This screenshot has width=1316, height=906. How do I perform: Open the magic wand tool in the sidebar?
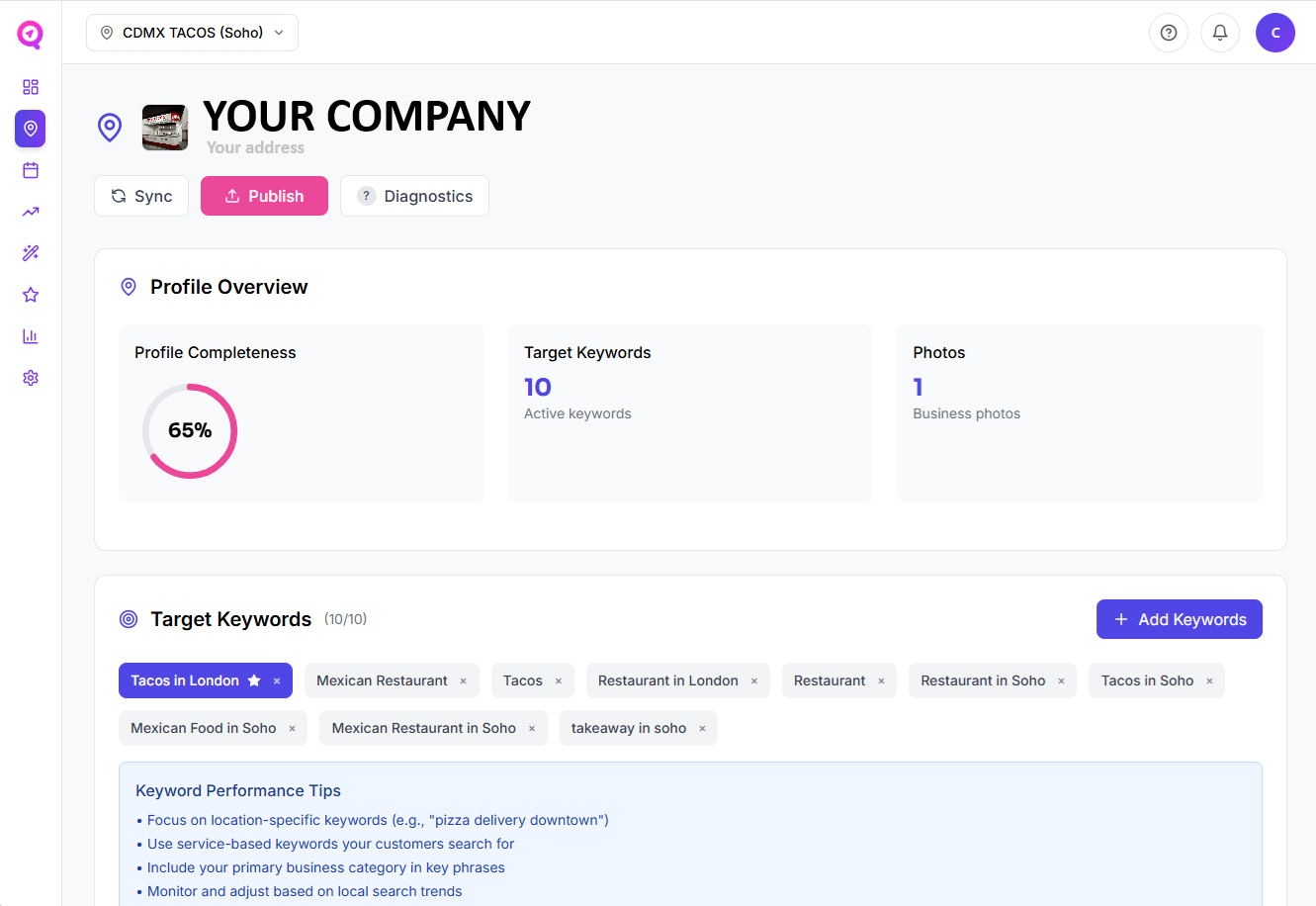30,253
